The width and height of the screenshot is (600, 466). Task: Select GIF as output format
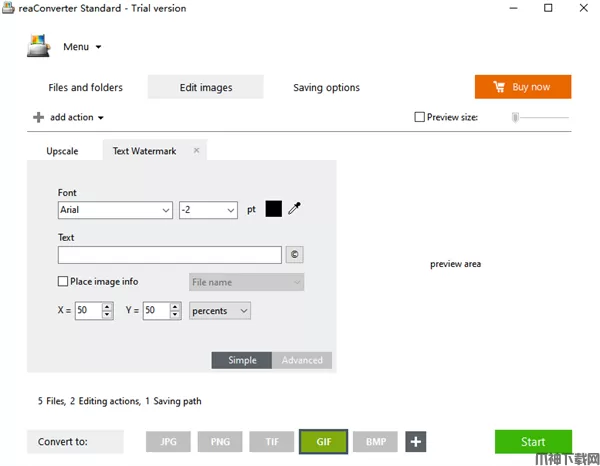click(x=323, y=441)
